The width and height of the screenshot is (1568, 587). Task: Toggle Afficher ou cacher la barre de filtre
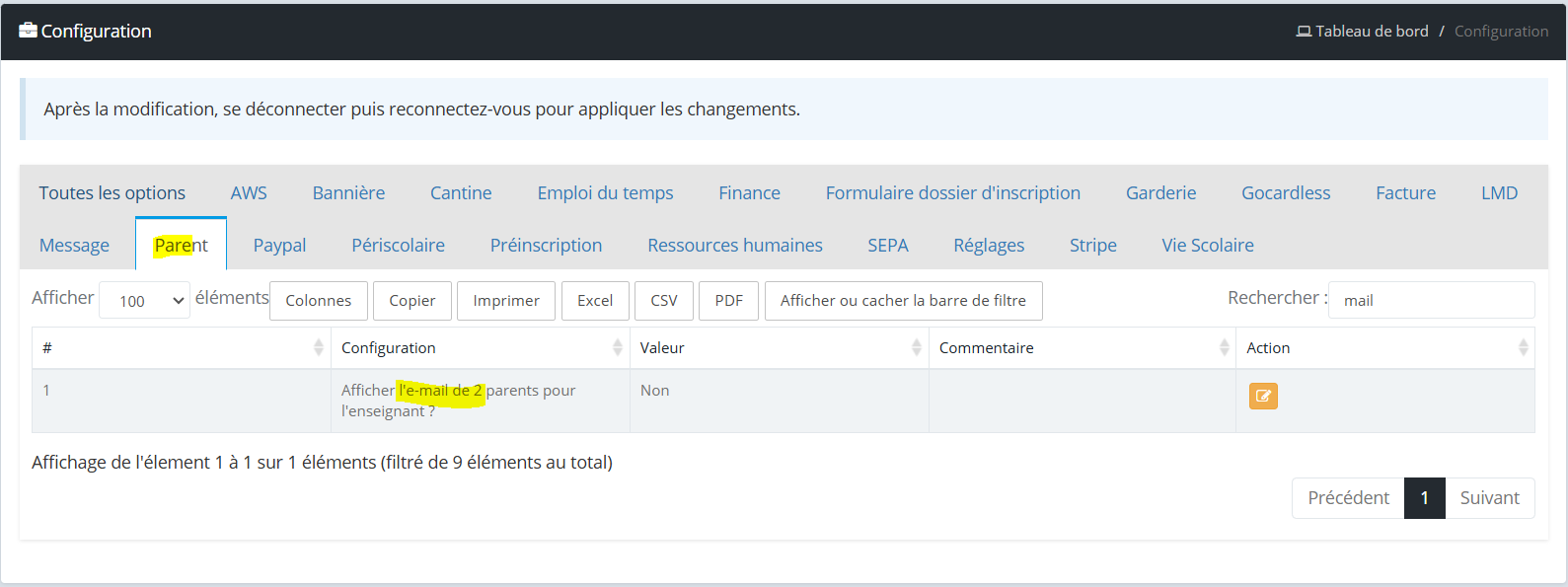(x=903, y=301)
